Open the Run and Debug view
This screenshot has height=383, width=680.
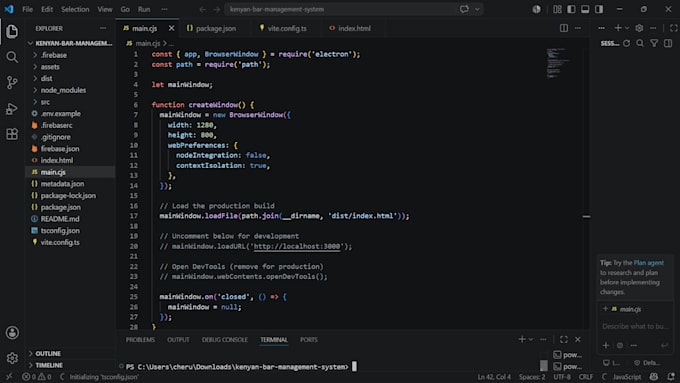[x=12, y=108]
